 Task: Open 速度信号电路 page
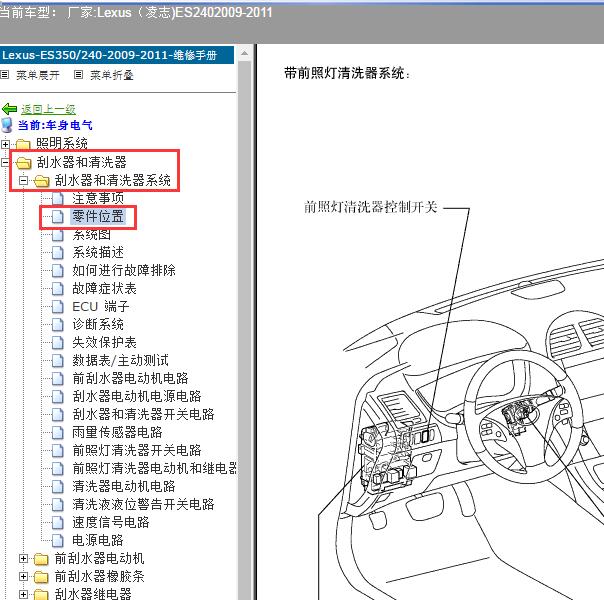(x=111, y=522)
